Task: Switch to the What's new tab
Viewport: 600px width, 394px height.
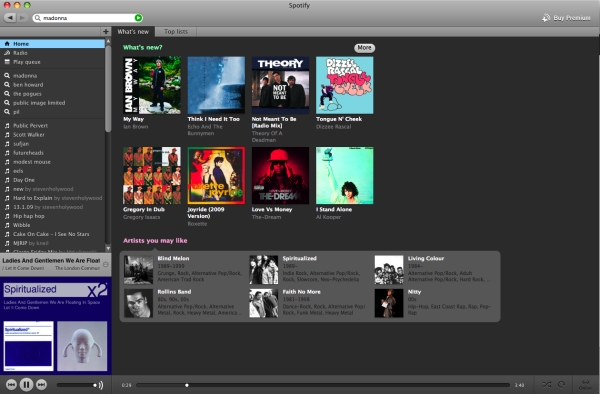Action: click(133, 31)
